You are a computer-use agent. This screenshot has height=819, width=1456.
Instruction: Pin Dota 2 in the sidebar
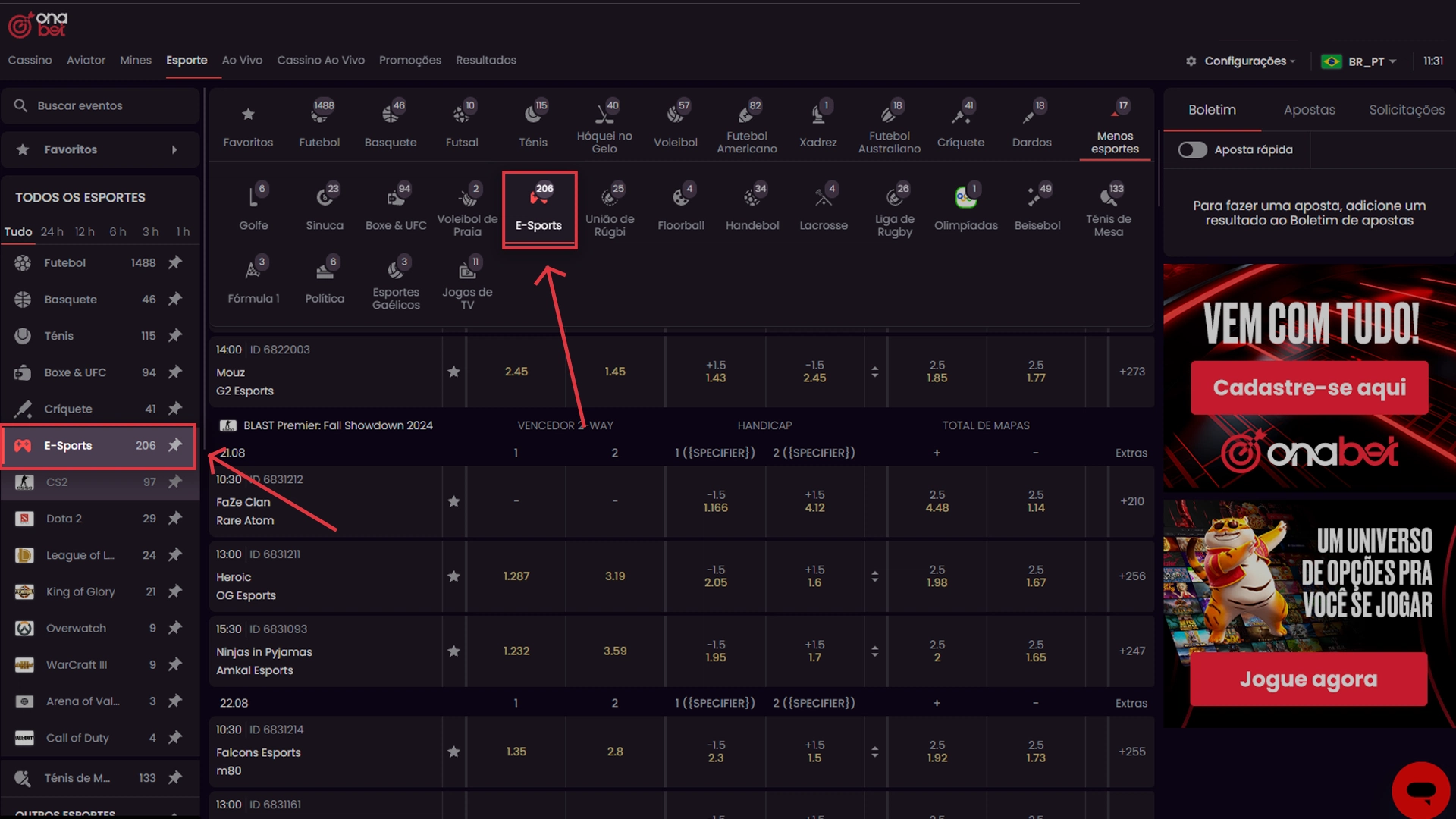tap(175, 518)
